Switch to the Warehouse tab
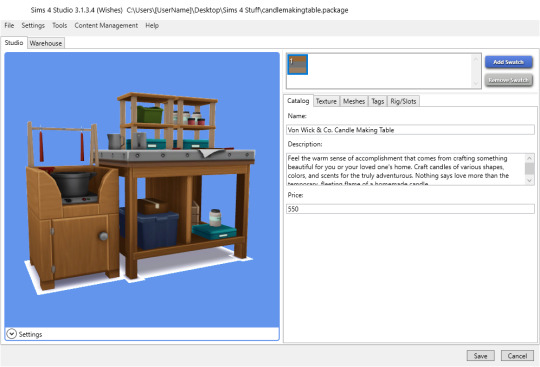Image resolution: width=540 pixels, height=367 pixels. point(46,43)
